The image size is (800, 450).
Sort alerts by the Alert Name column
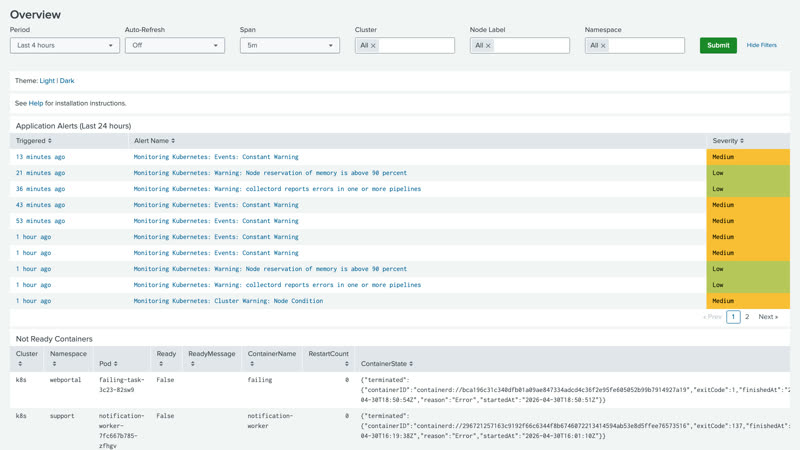point(155,141)
